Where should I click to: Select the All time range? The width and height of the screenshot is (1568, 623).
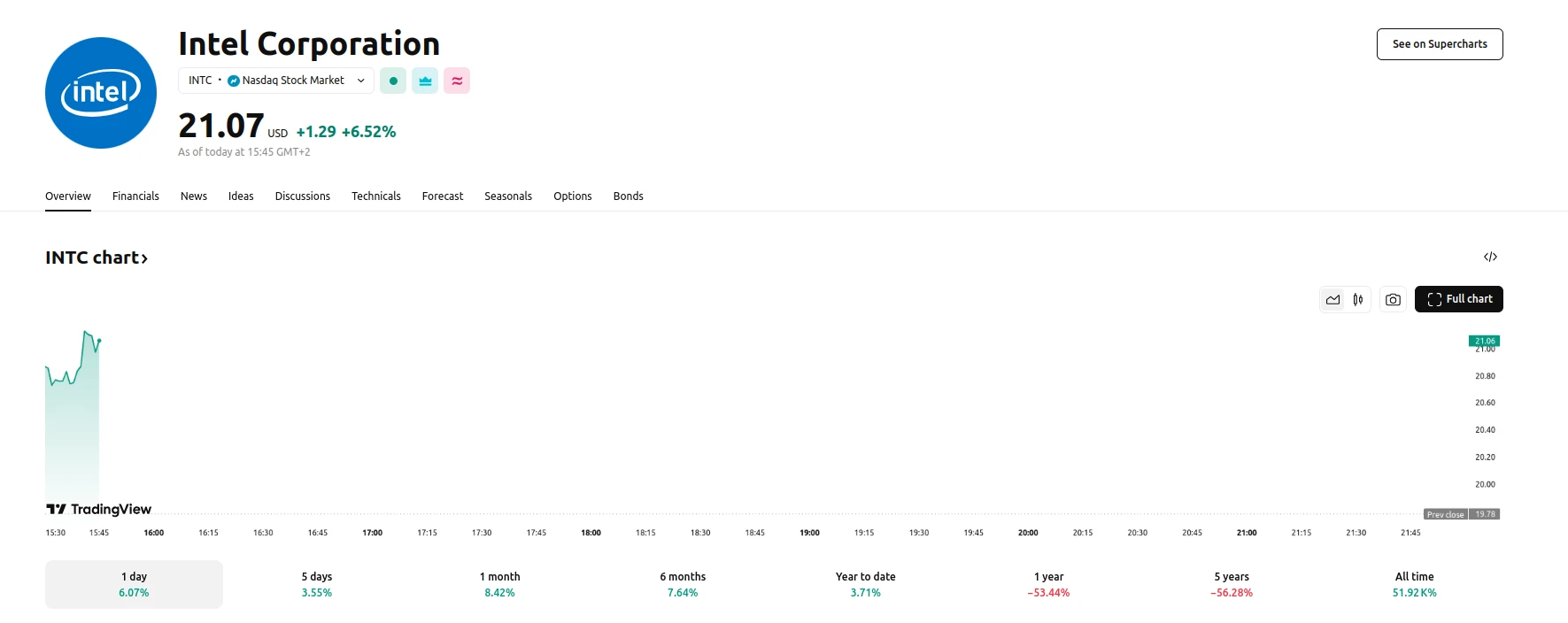1414,584
